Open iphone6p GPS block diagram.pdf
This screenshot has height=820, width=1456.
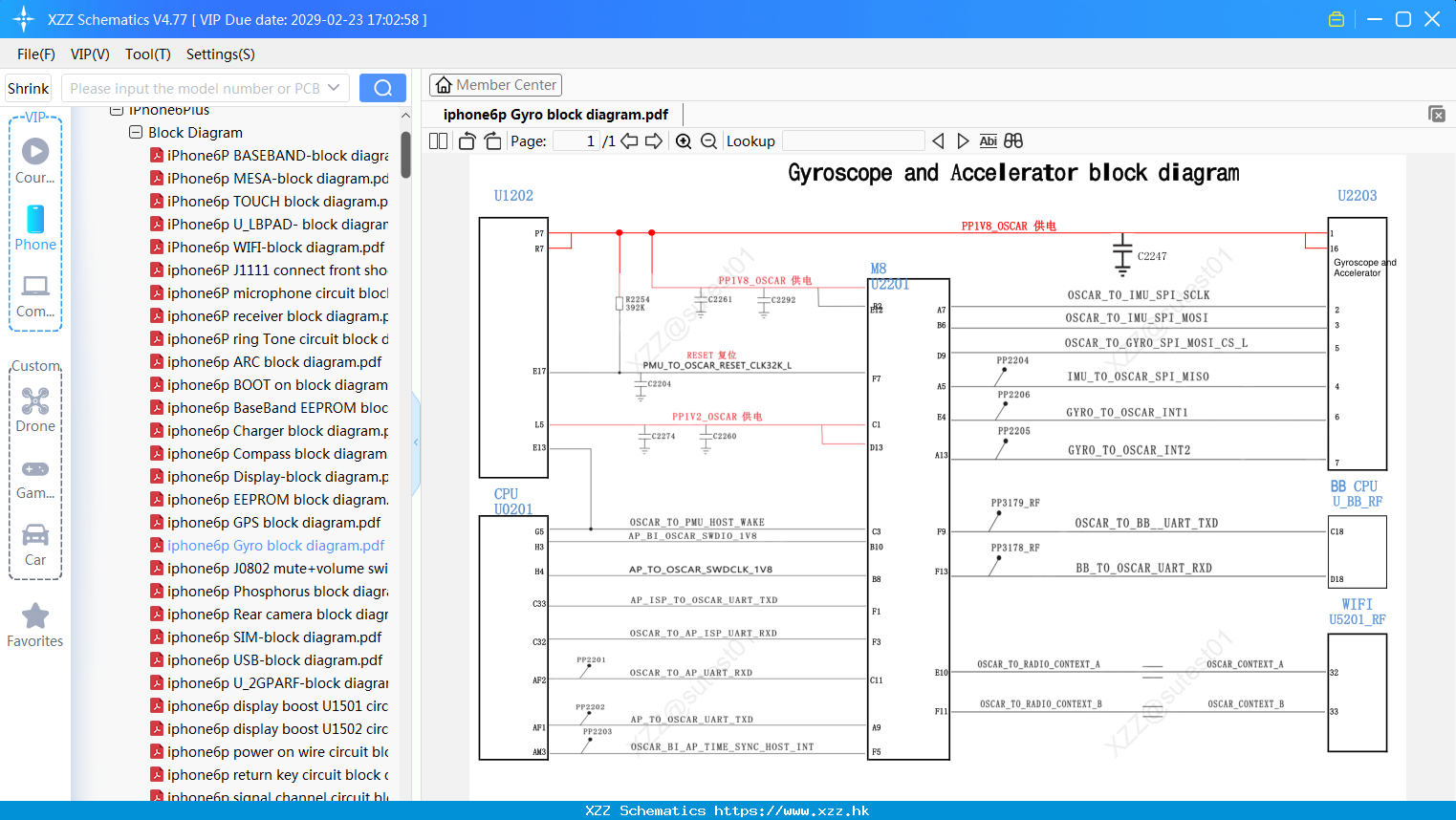266,523
